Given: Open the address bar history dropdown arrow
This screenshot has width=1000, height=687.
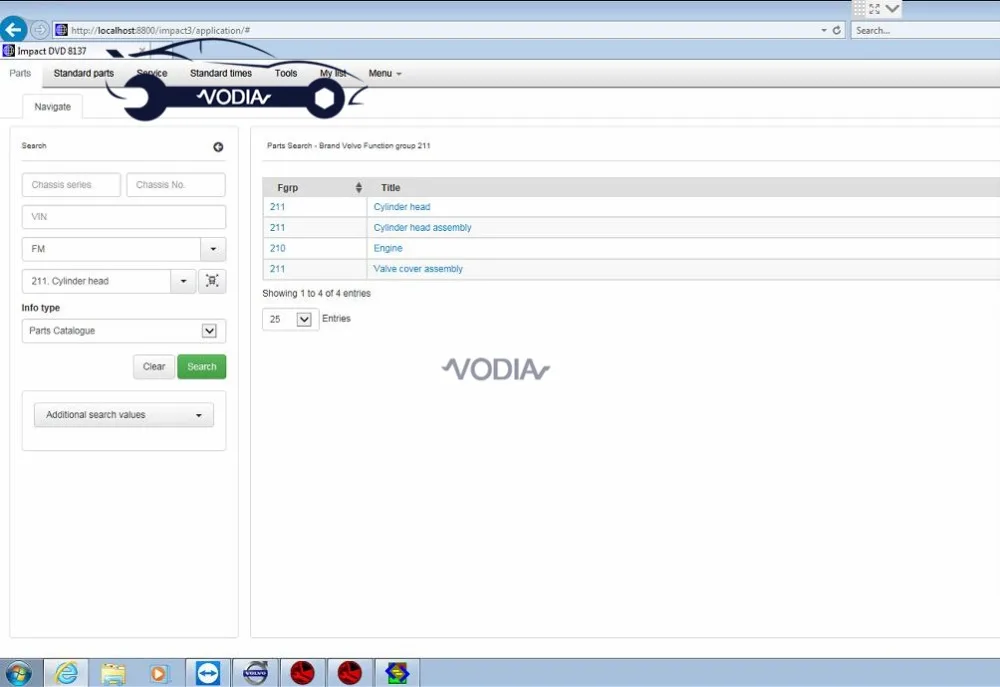Looking at the screenshot, I should [823, 30].
